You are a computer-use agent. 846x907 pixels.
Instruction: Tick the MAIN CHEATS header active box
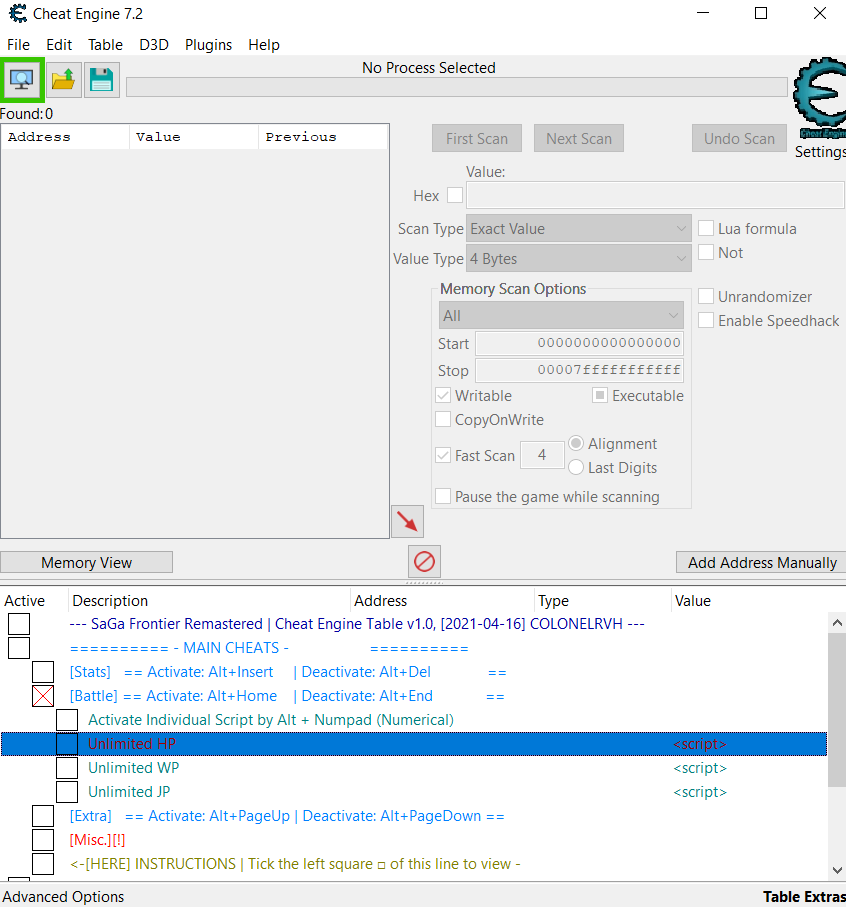point(19,648)
